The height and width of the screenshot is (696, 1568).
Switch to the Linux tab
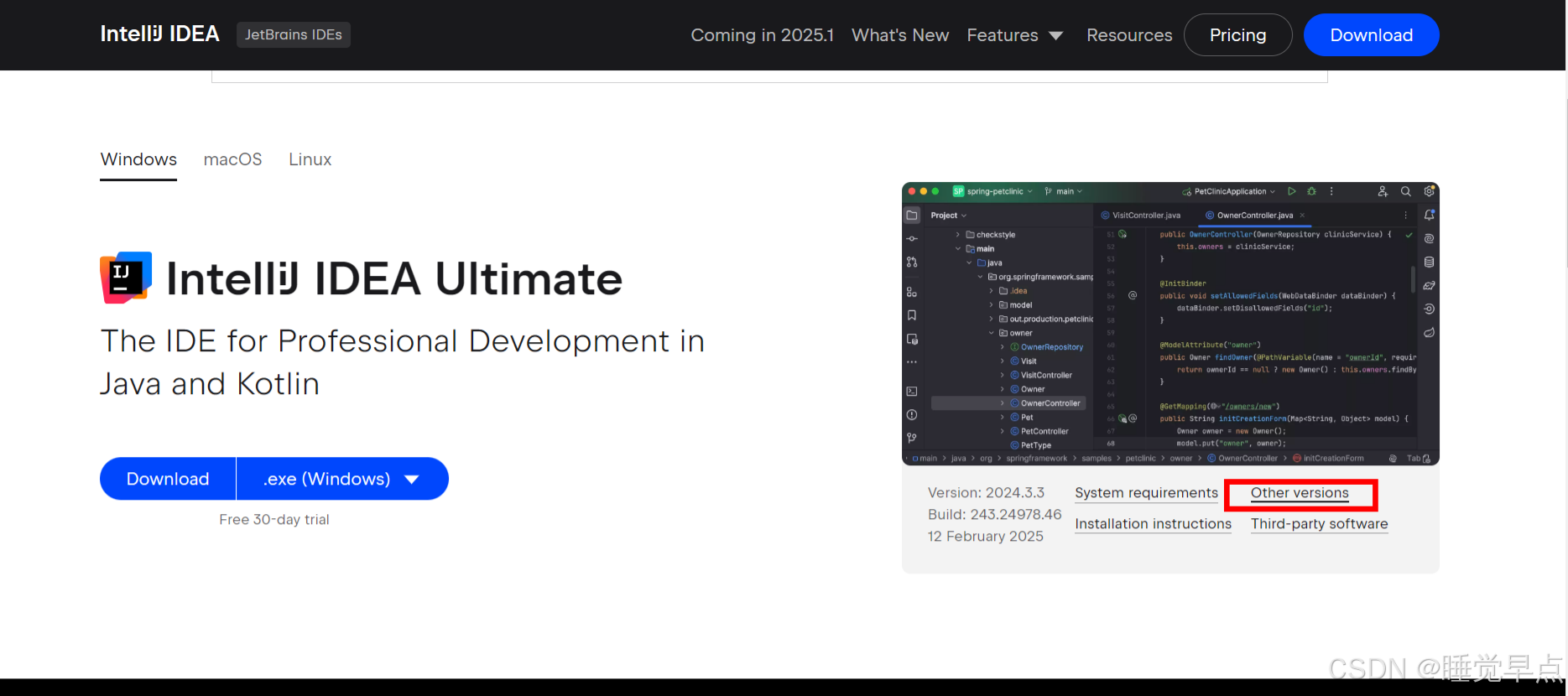(310, 159)
